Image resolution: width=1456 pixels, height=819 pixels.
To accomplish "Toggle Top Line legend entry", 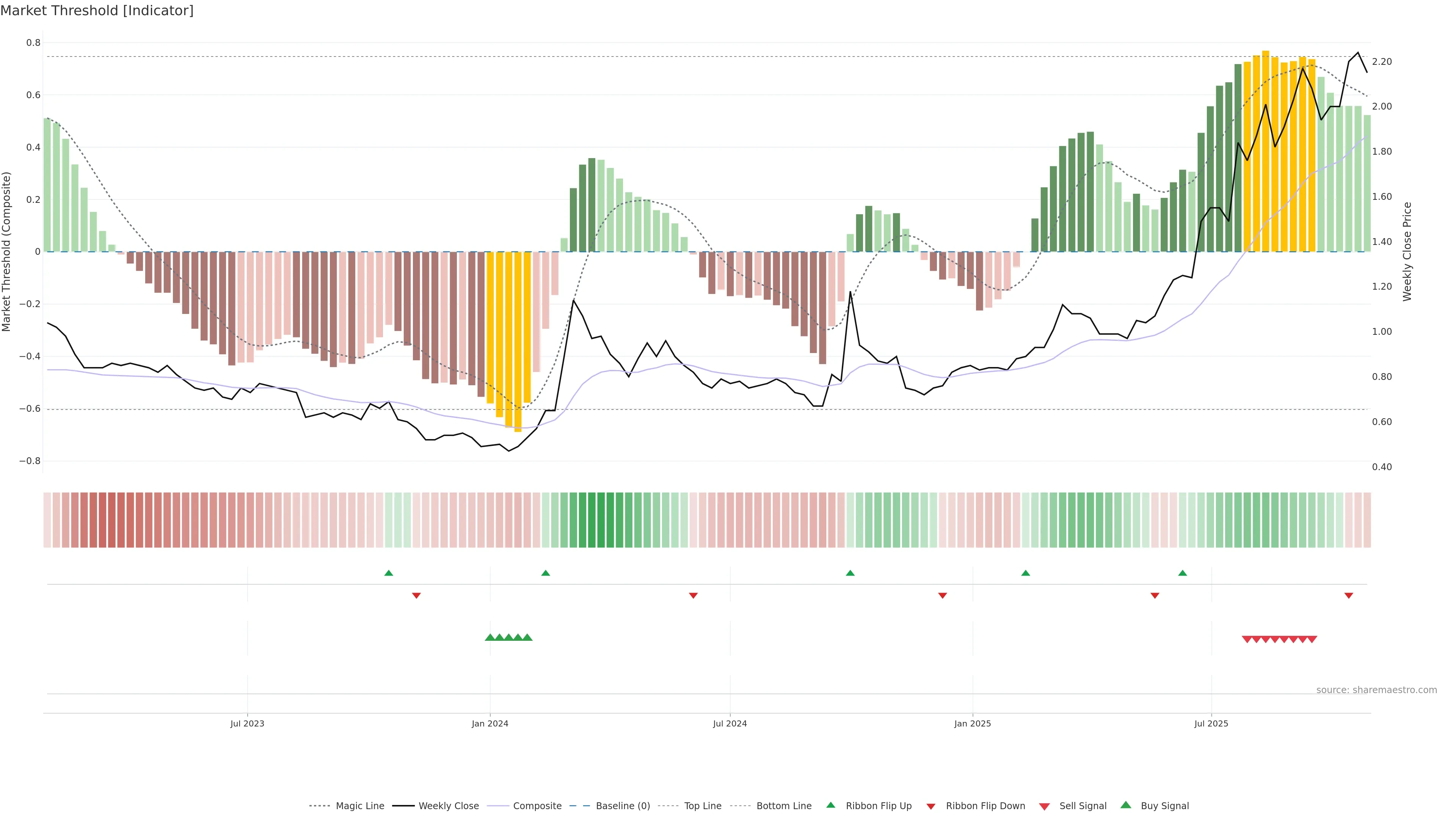I will point(703,806).
